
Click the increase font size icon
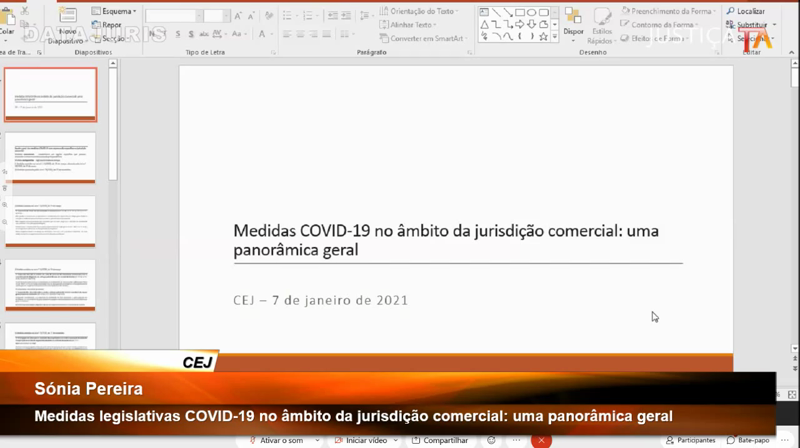(238, 16)
